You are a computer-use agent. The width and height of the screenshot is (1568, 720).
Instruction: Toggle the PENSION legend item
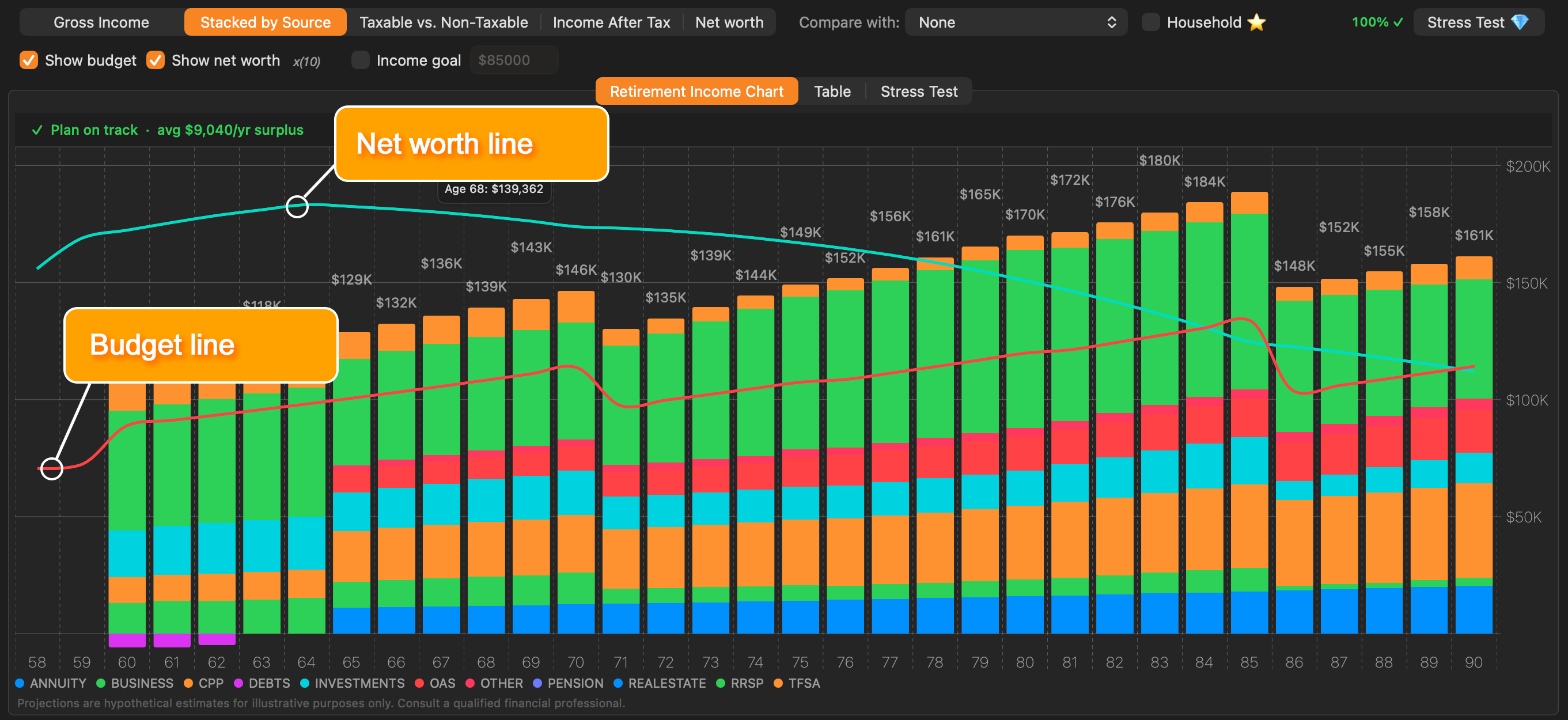pyautogui.click(x=568, y=684)
